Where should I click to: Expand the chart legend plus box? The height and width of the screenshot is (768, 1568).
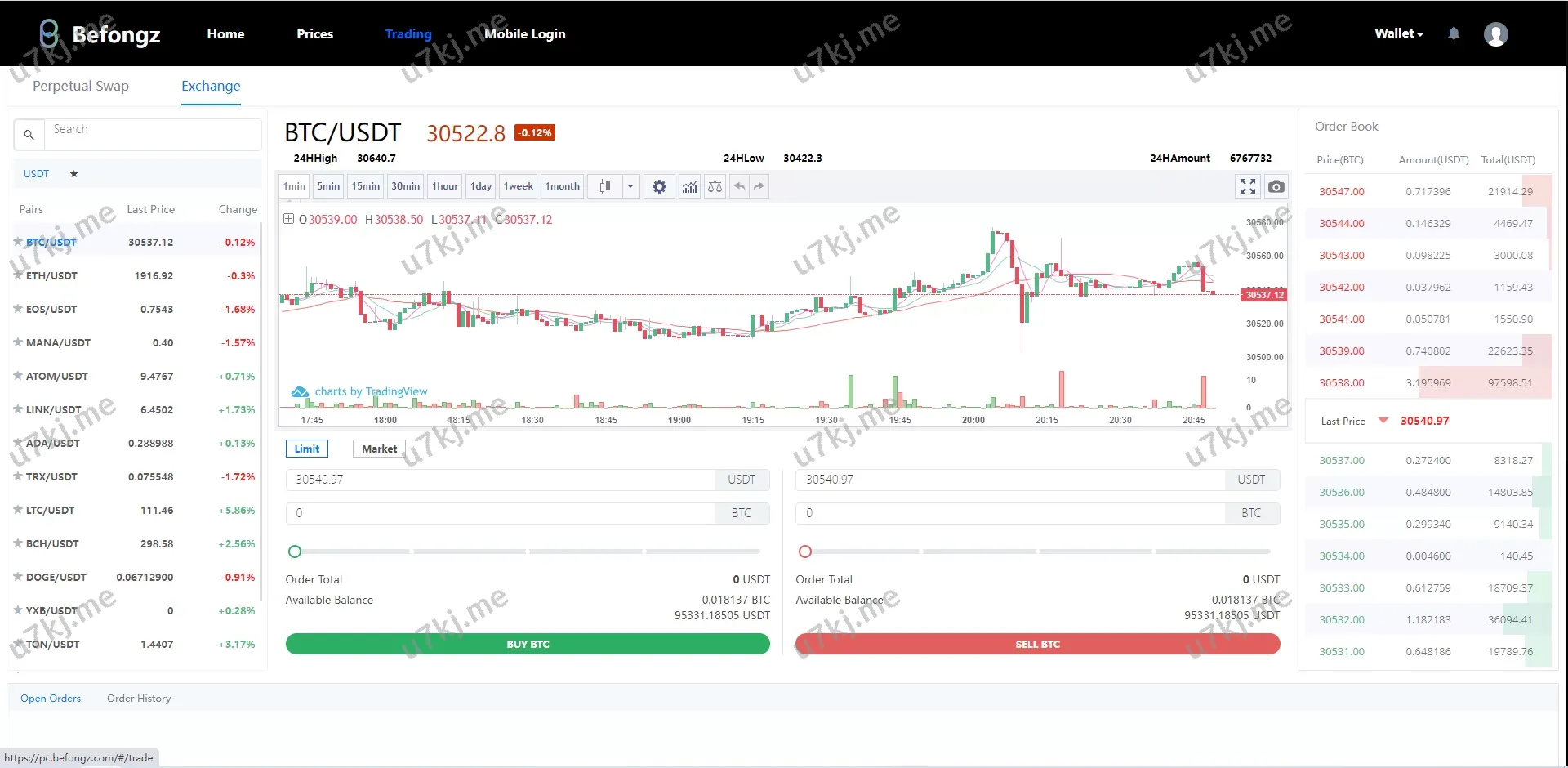(288, 219)
